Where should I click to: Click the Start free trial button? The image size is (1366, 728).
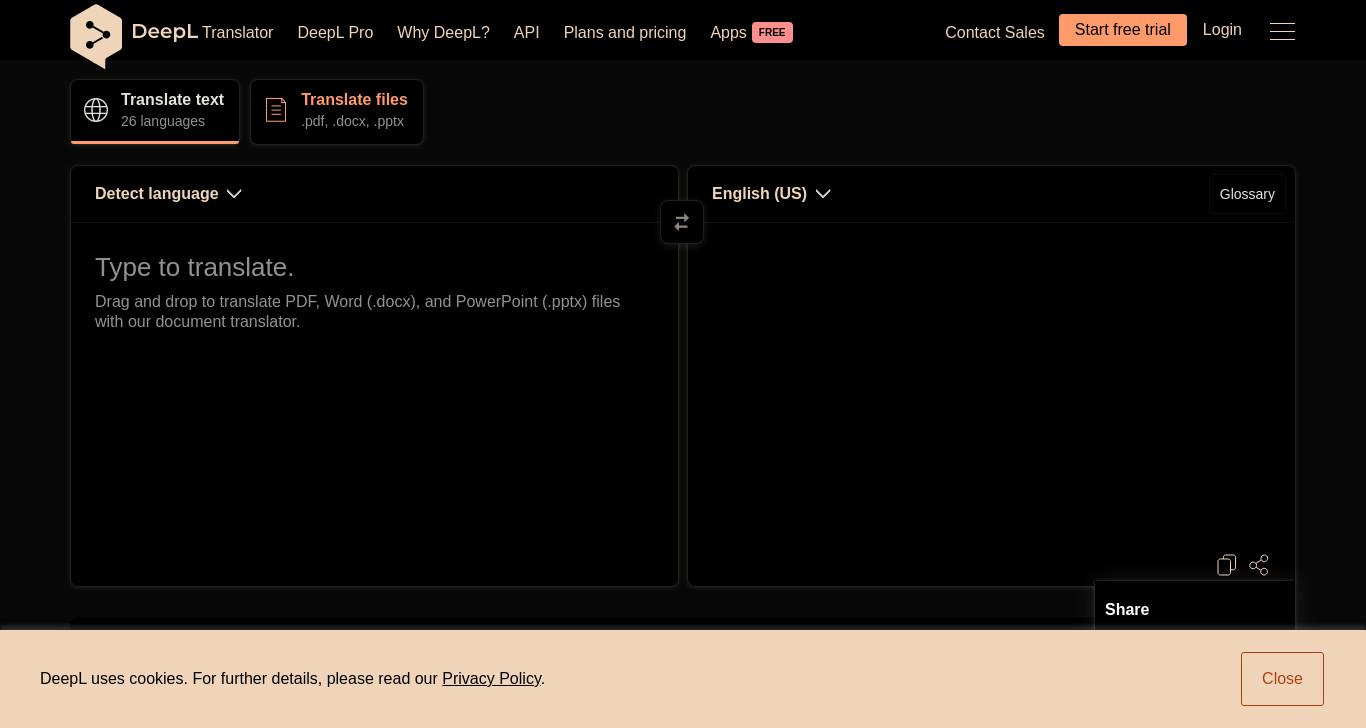[x=1123, y=30]
